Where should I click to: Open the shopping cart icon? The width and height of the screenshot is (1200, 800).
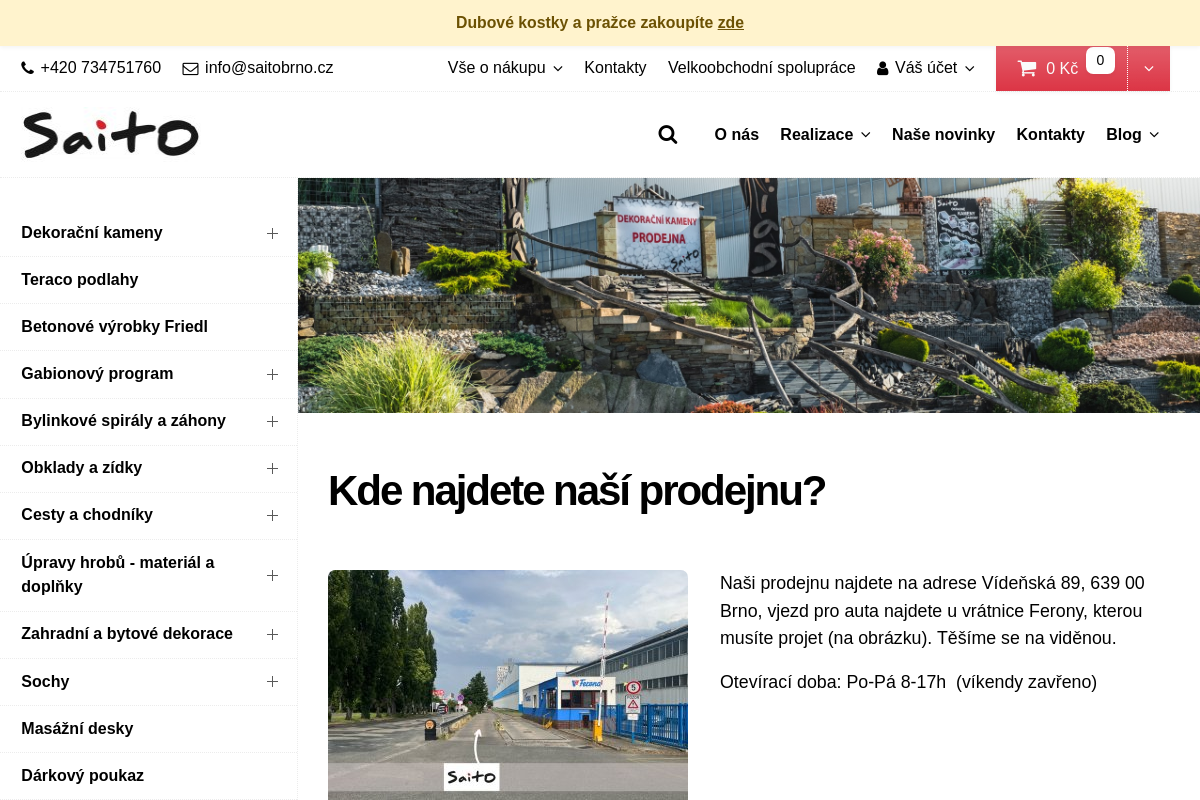pyautogui.click(x=1027, y=68)
